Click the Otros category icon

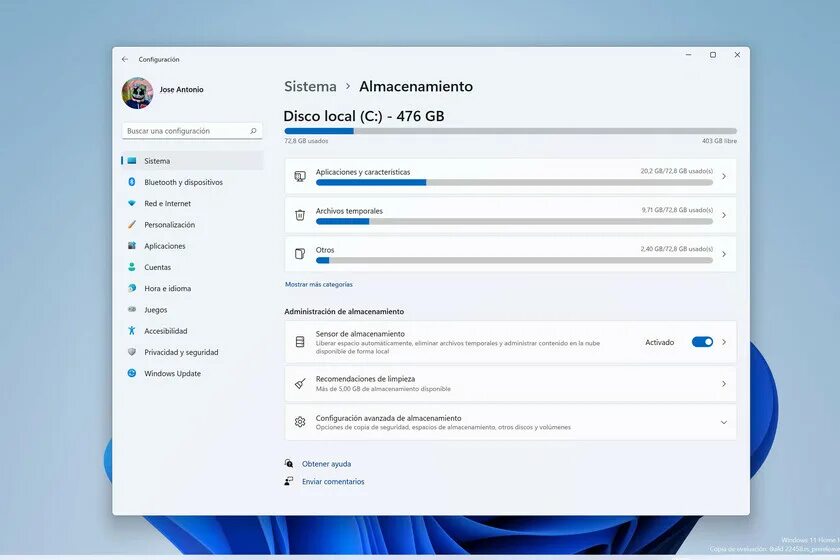pos(300,253)
